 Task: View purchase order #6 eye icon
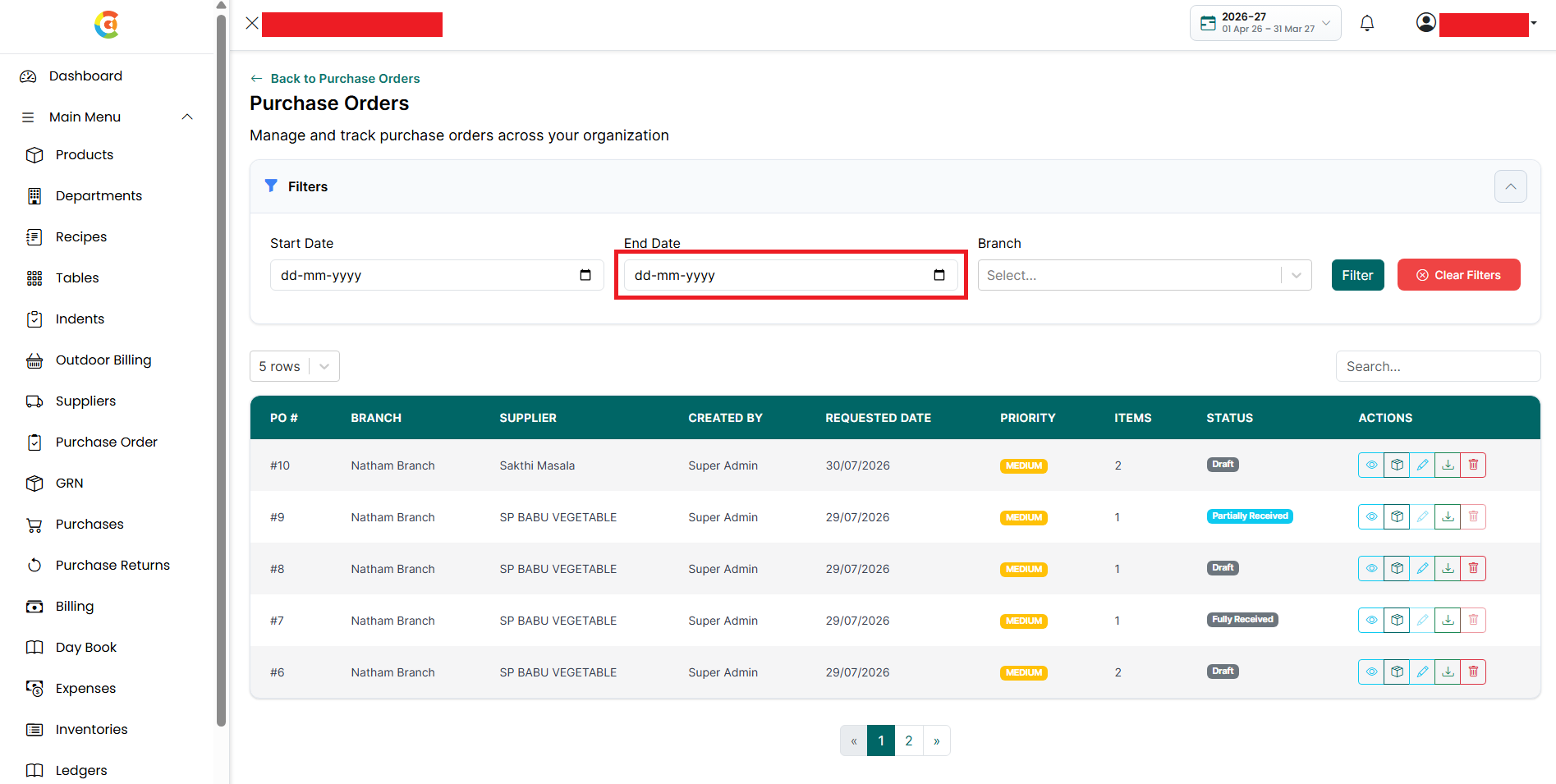[x=1371, y=672]
